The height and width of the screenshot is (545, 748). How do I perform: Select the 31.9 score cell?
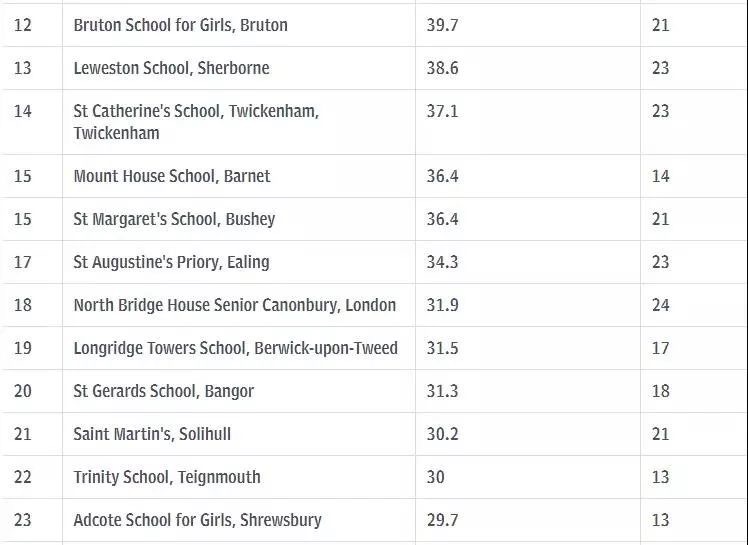coord(442,305)
